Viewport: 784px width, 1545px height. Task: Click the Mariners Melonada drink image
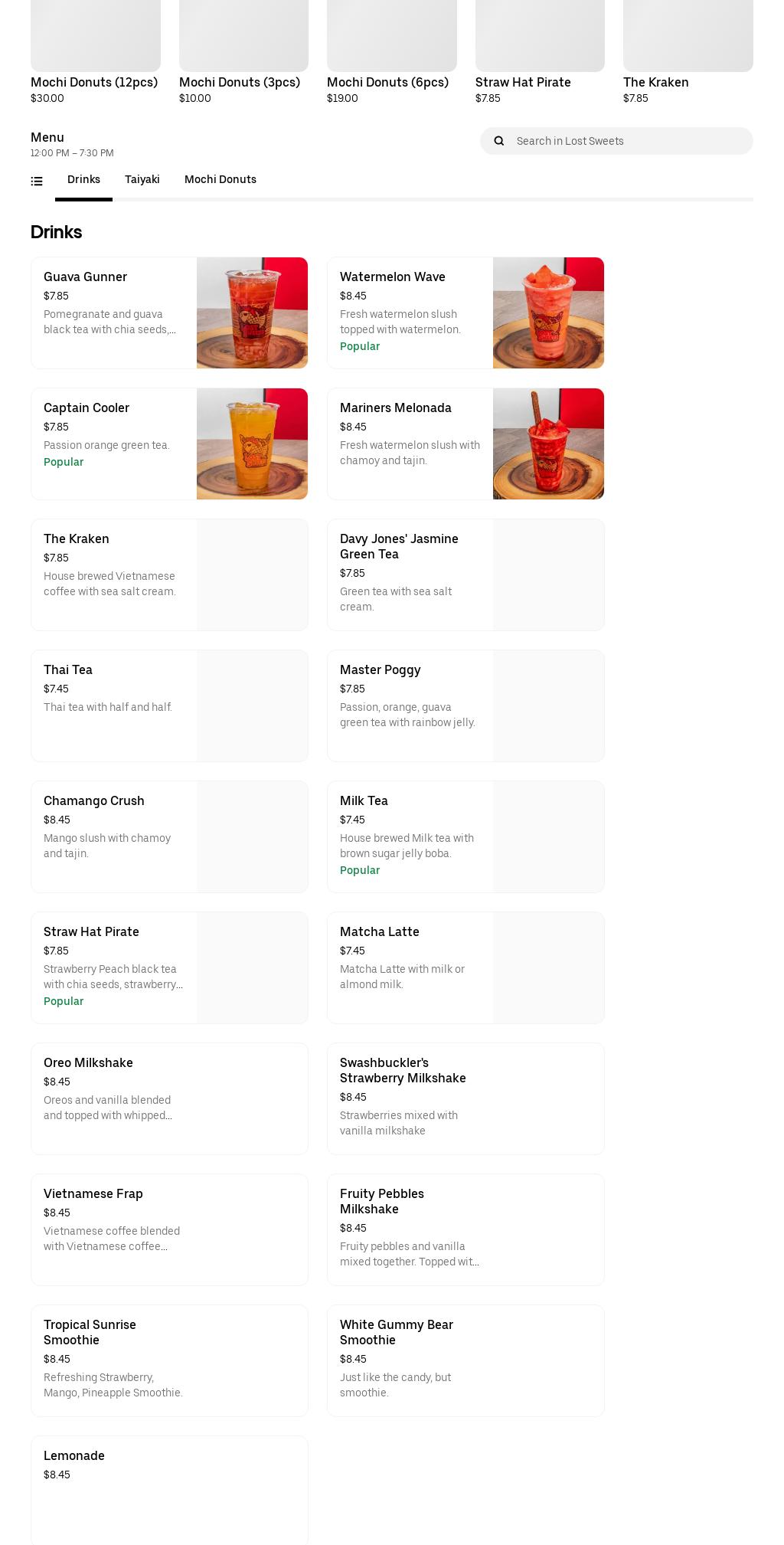(548, 444)
